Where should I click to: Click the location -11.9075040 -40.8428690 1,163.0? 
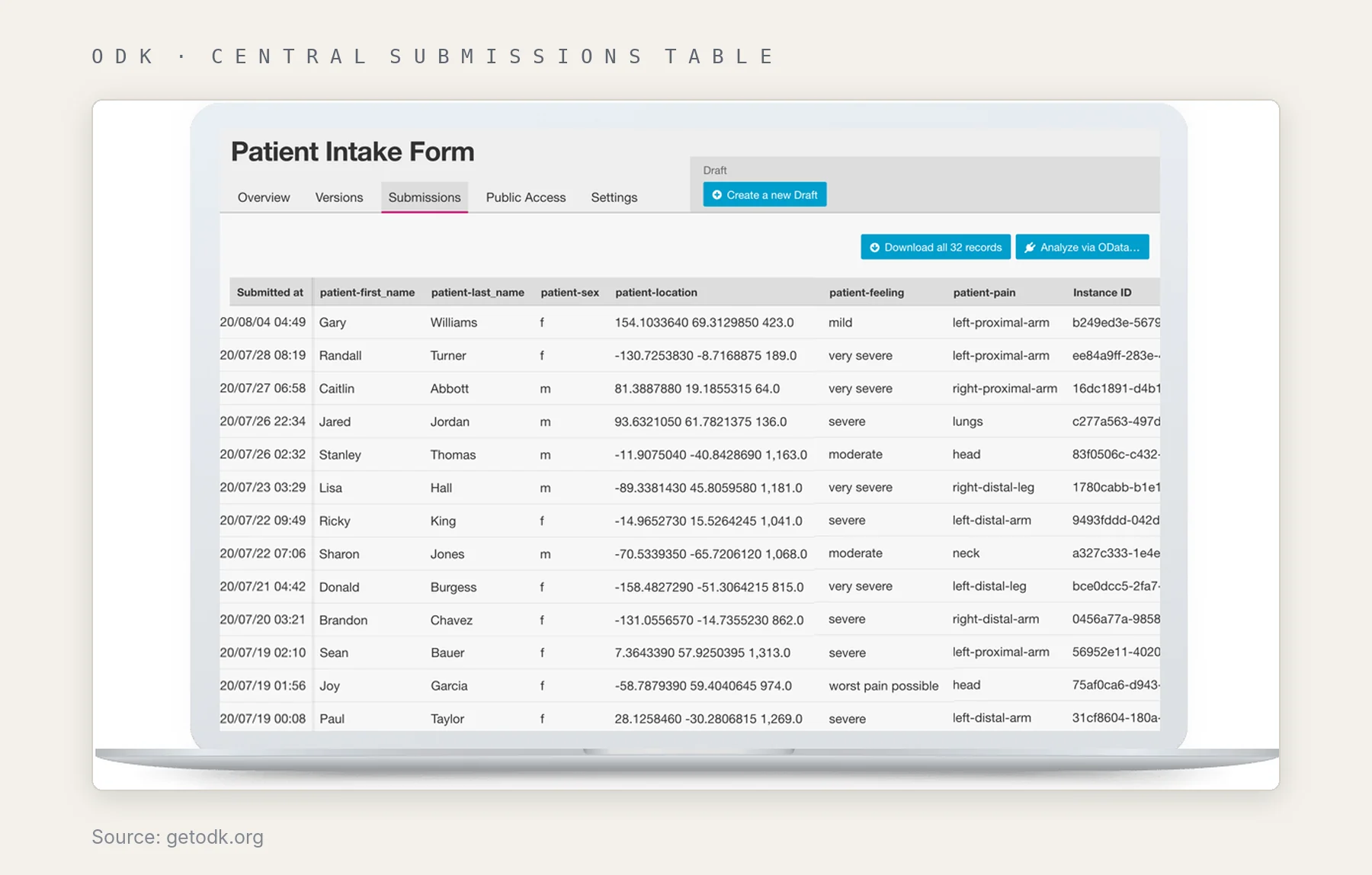coord(711,455)
